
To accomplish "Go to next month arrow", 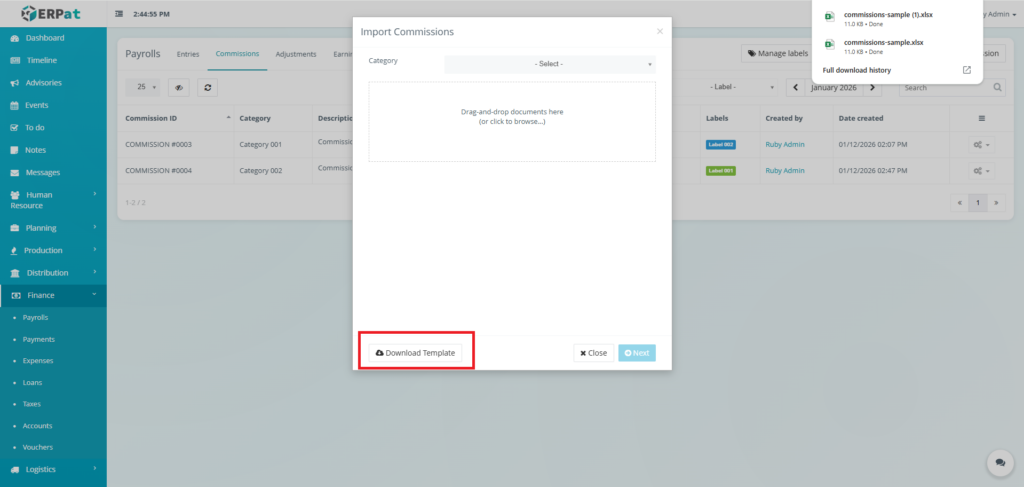I will 872,87.
